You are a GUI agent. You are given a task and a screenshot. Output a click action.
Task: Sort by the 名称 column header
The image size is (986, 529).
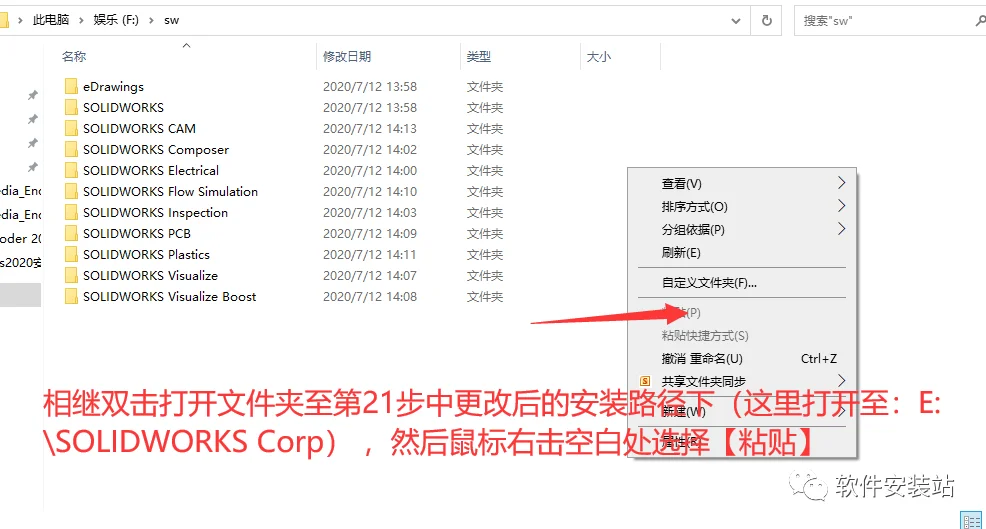[74, 57]
